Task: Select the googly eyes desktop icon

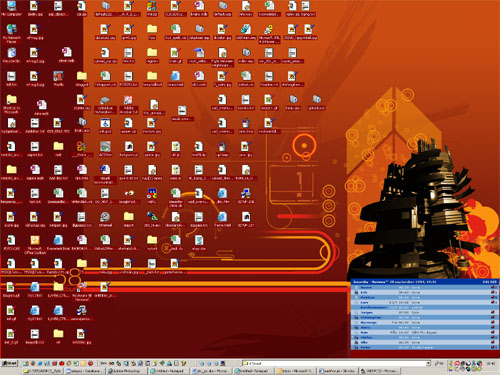Action: click(128, 196)
